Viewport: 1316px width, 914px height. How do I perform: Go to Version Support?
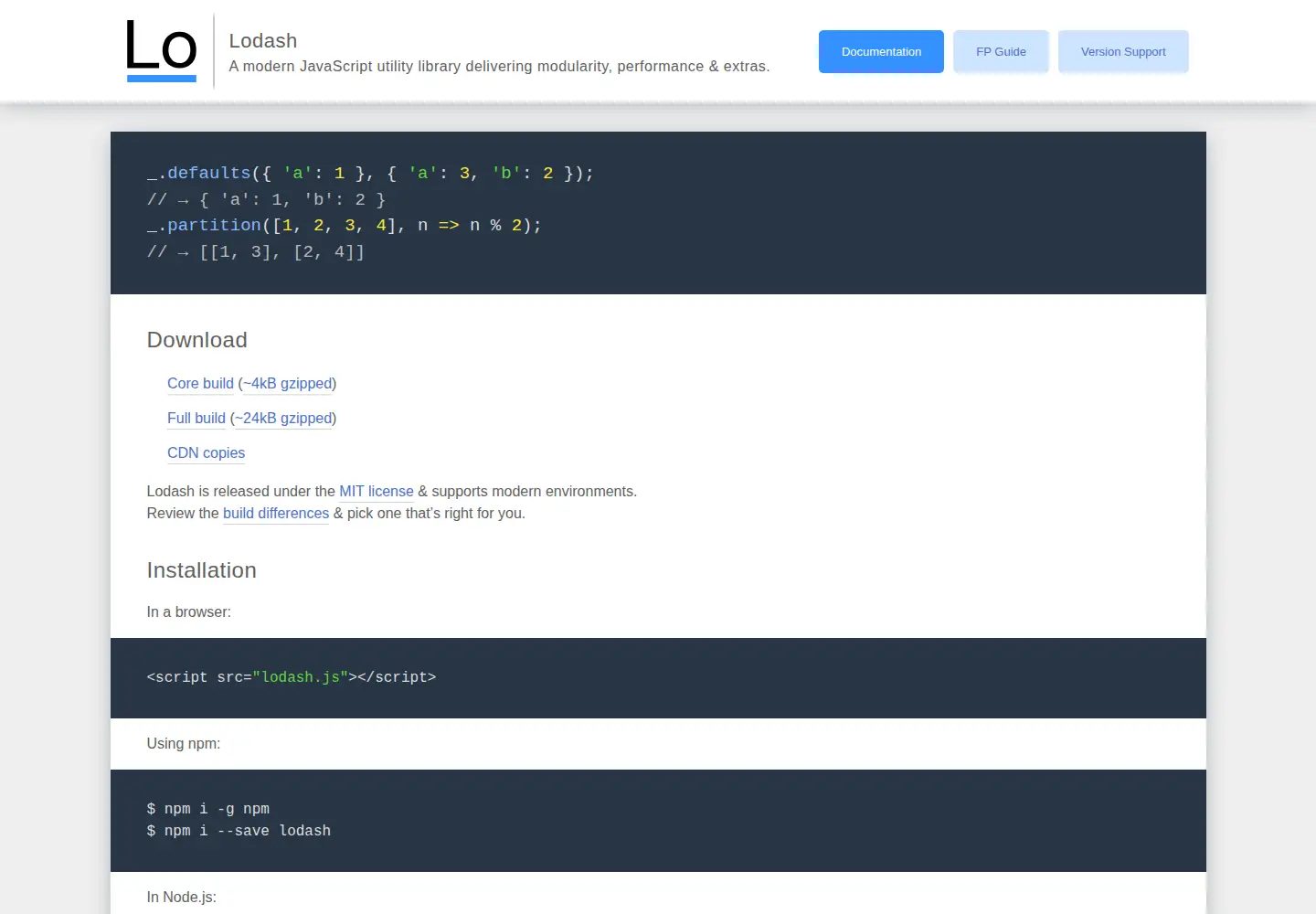[1123, 51]
